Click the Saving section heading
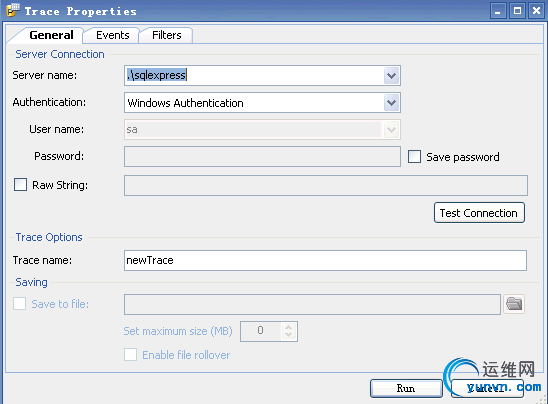 [31, 282]
